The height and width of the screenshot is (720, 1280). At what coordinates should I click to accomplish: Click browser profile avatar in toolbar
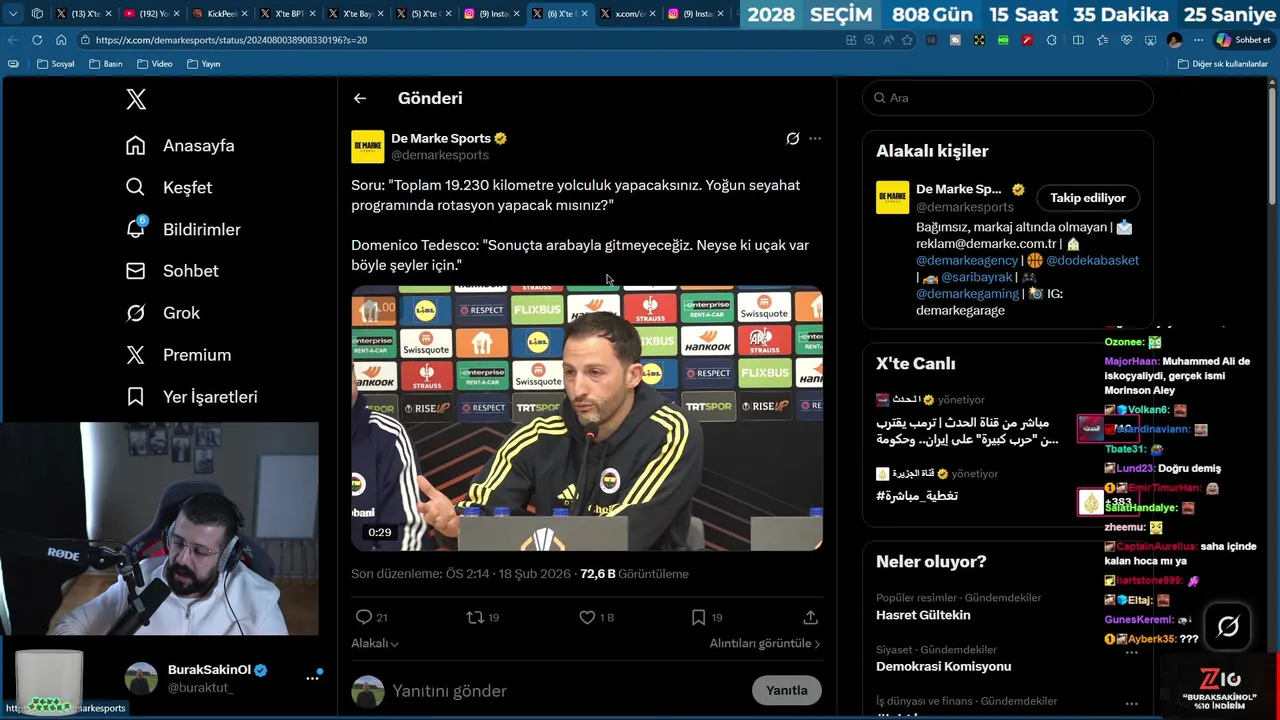click(x=1174, y=40)
